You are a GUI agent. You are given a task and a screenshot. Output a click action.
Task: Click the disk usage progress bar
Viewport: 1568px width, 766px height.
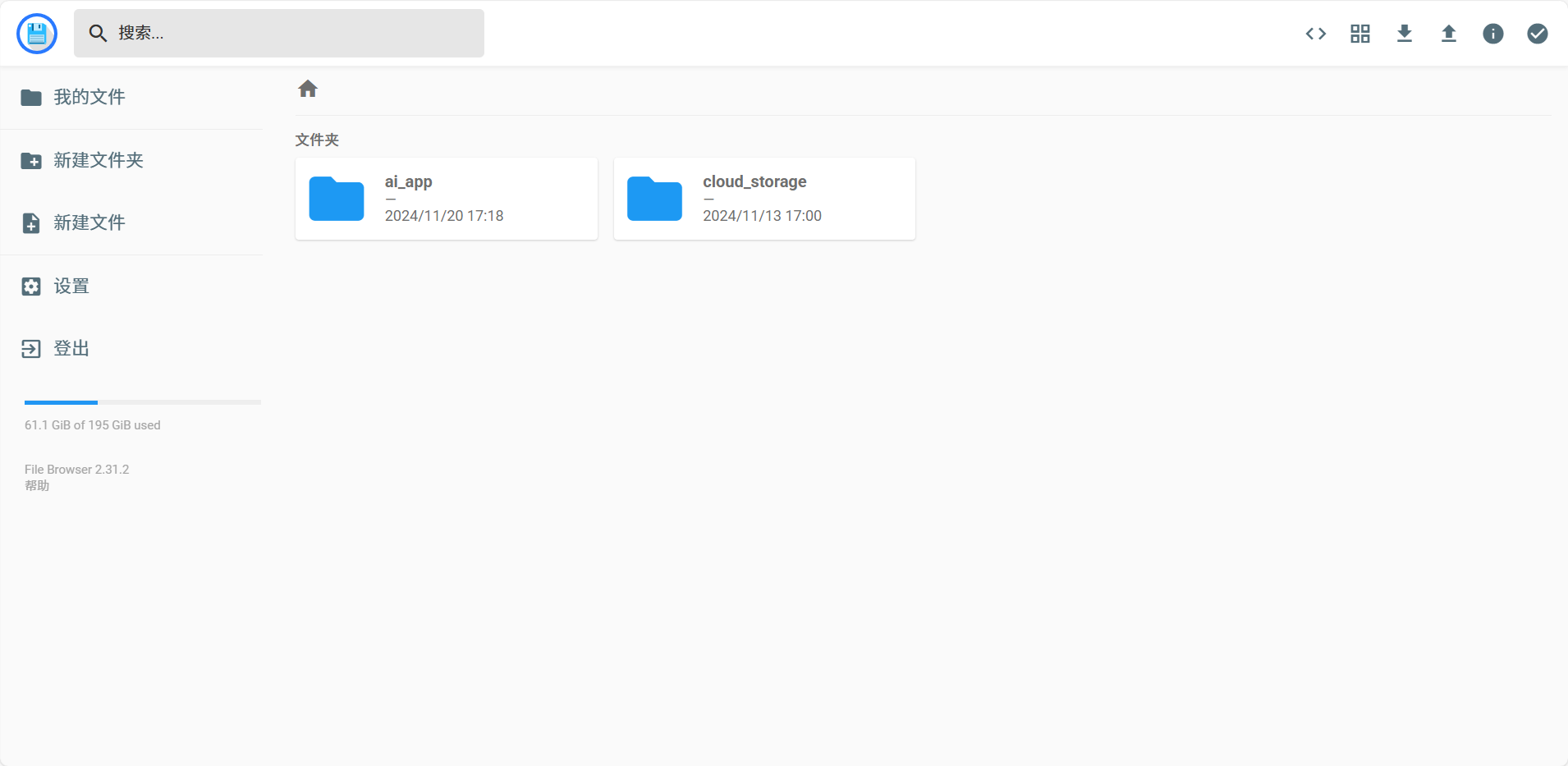143,402
